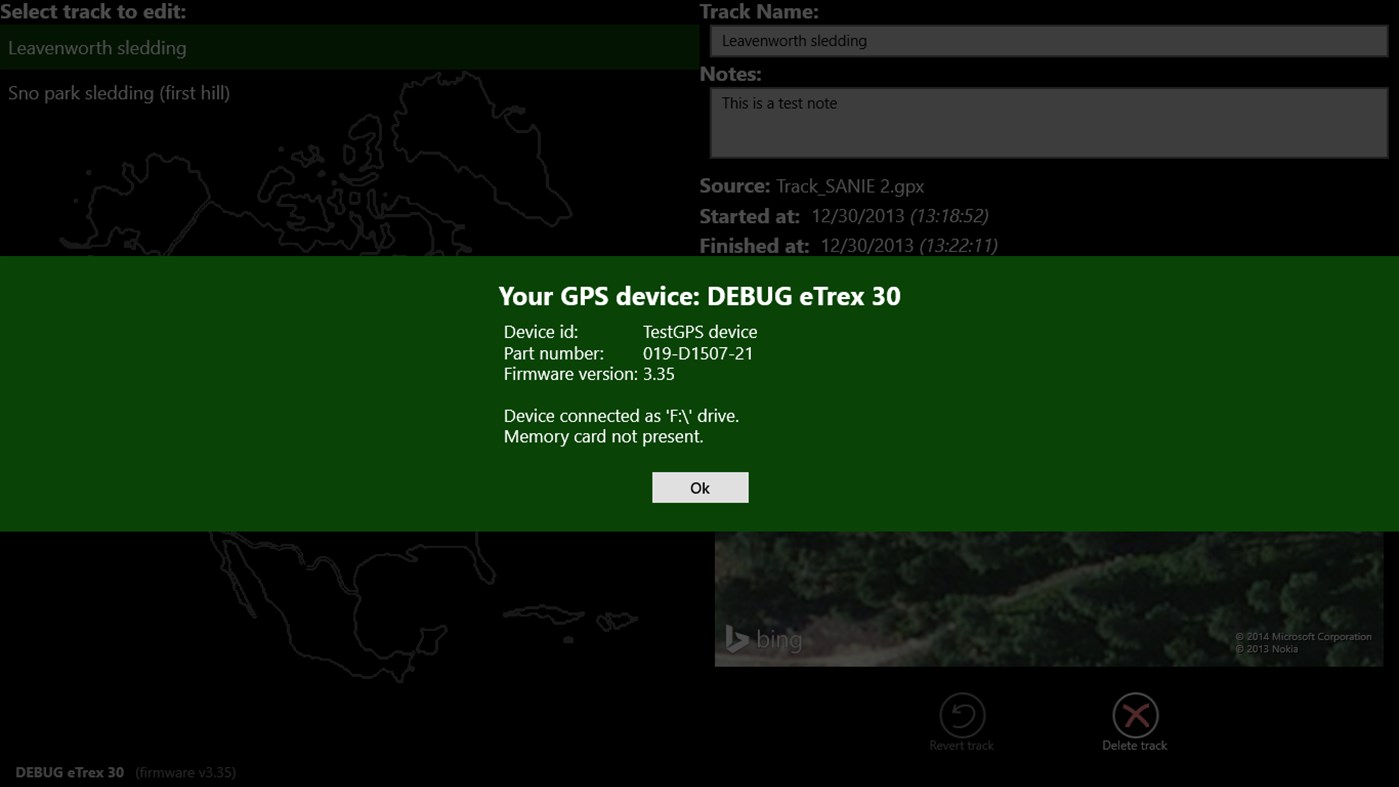Click the circular undo arrow icon

[x=961, y=713]
